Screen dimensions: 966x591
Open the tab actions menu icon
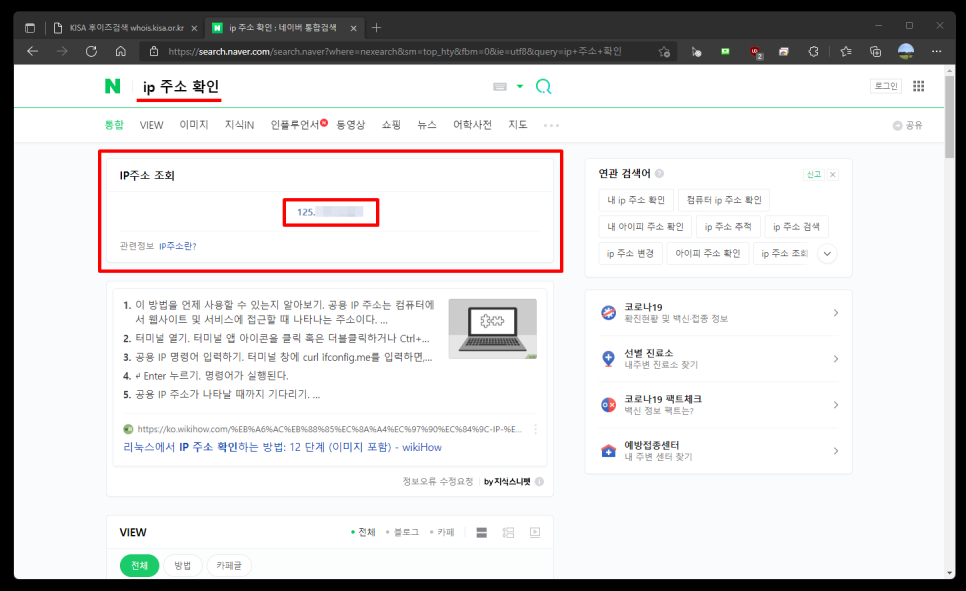30,28
